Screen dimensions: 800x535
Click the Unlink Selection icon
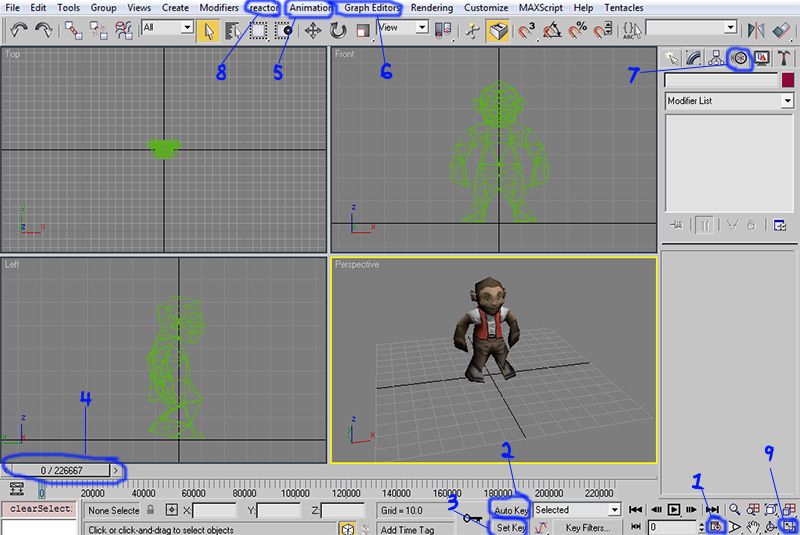pos(98,31)
